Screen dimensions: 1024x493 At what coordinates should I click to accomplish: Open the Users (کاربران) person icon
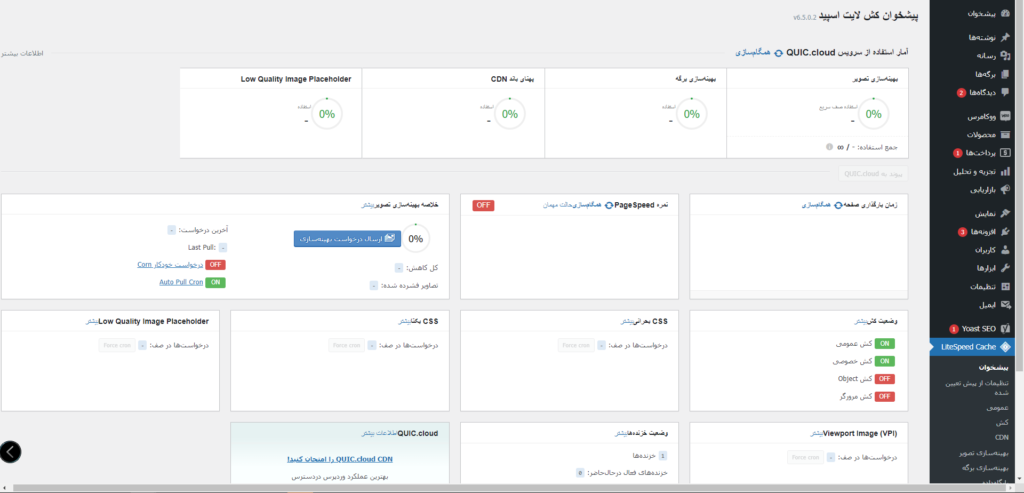(x=1005, y=249)
